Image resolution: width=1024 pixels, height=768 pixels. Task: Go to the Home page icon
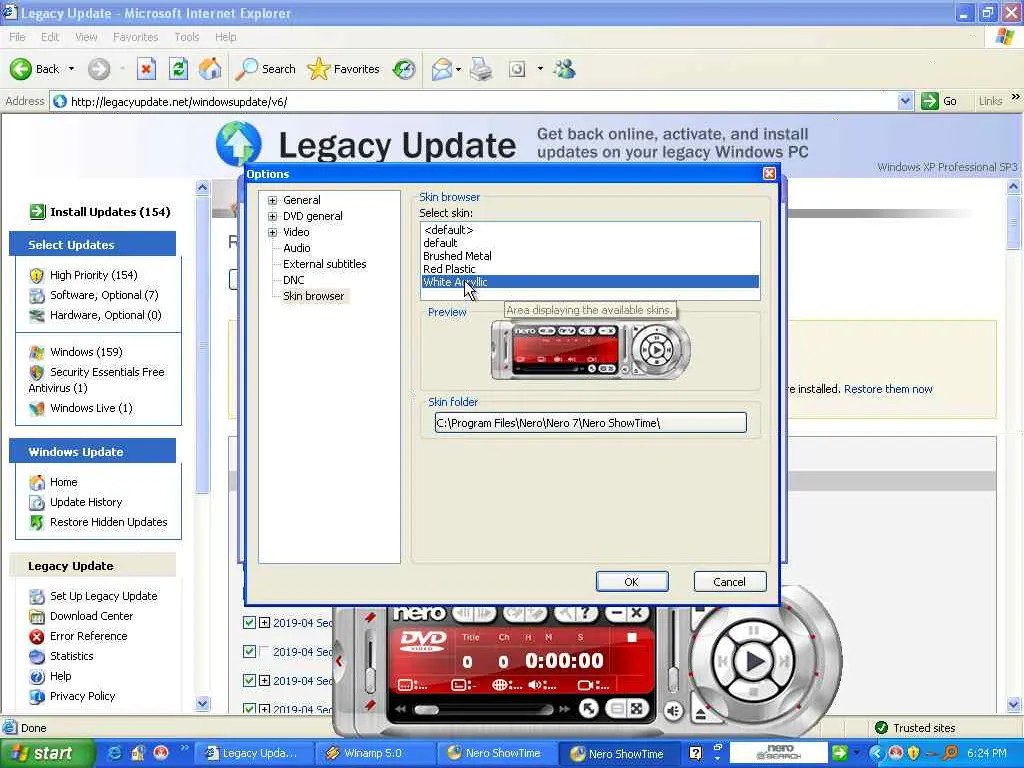(210, 69)
